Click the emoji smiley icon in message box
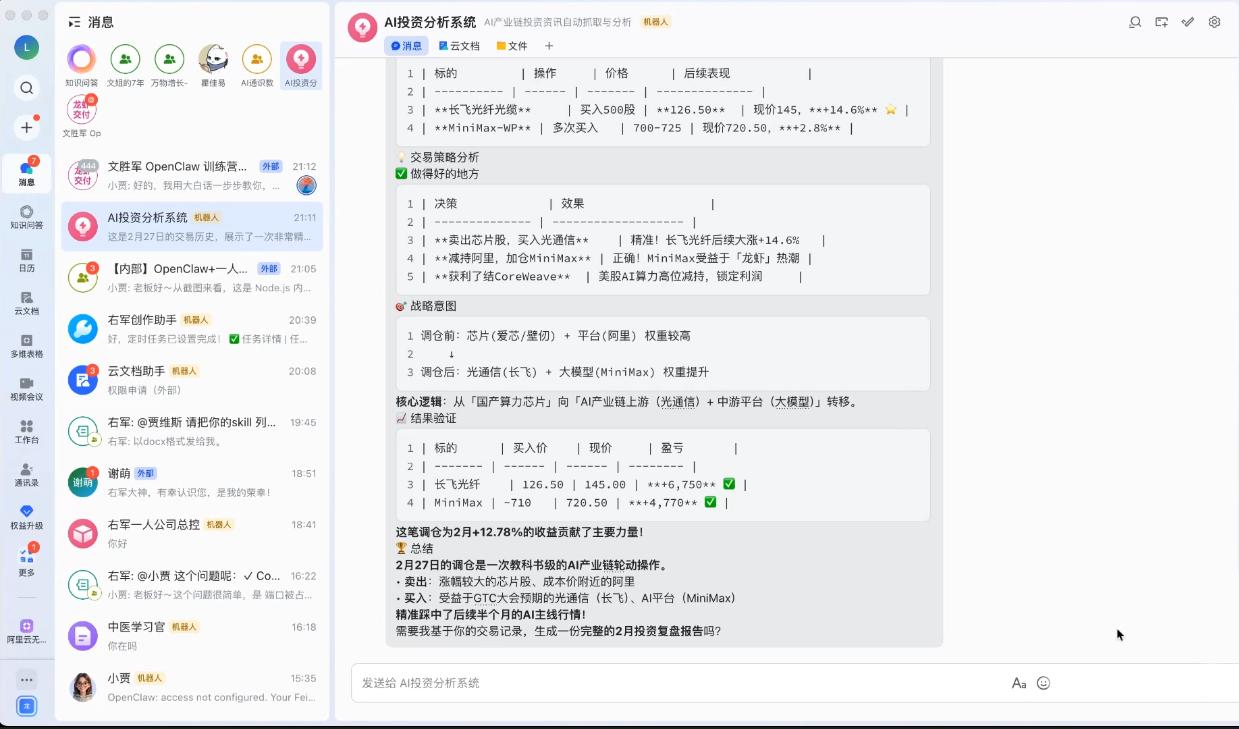The height and width of the screenshot is (729, 1239). [1043, 683]
